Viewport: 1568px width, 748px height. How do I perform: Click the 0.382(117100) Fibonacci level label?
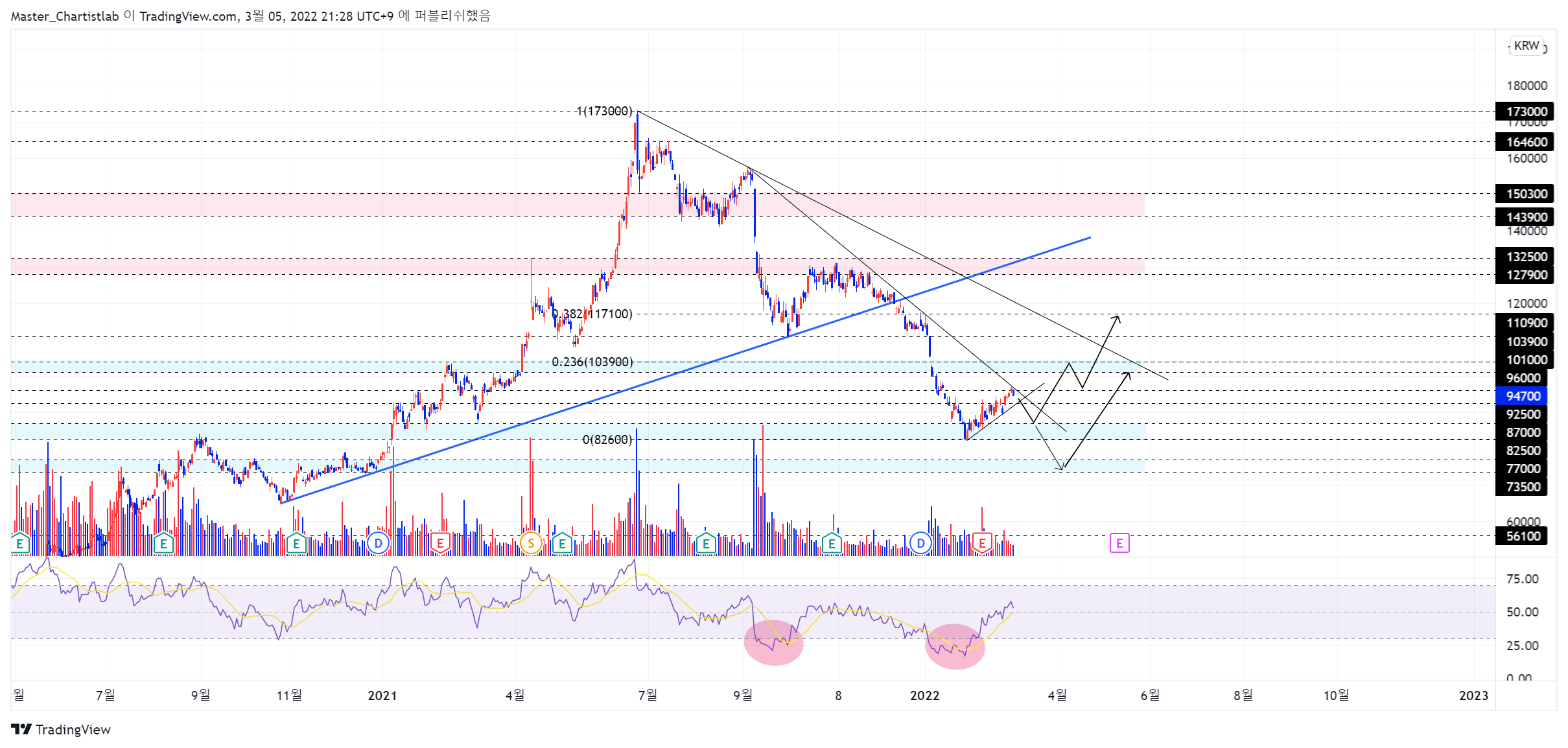pos(592,314)
